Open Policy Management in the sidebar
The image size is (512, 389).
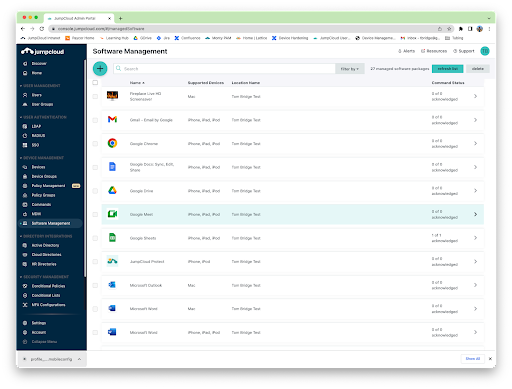point(48,186)
